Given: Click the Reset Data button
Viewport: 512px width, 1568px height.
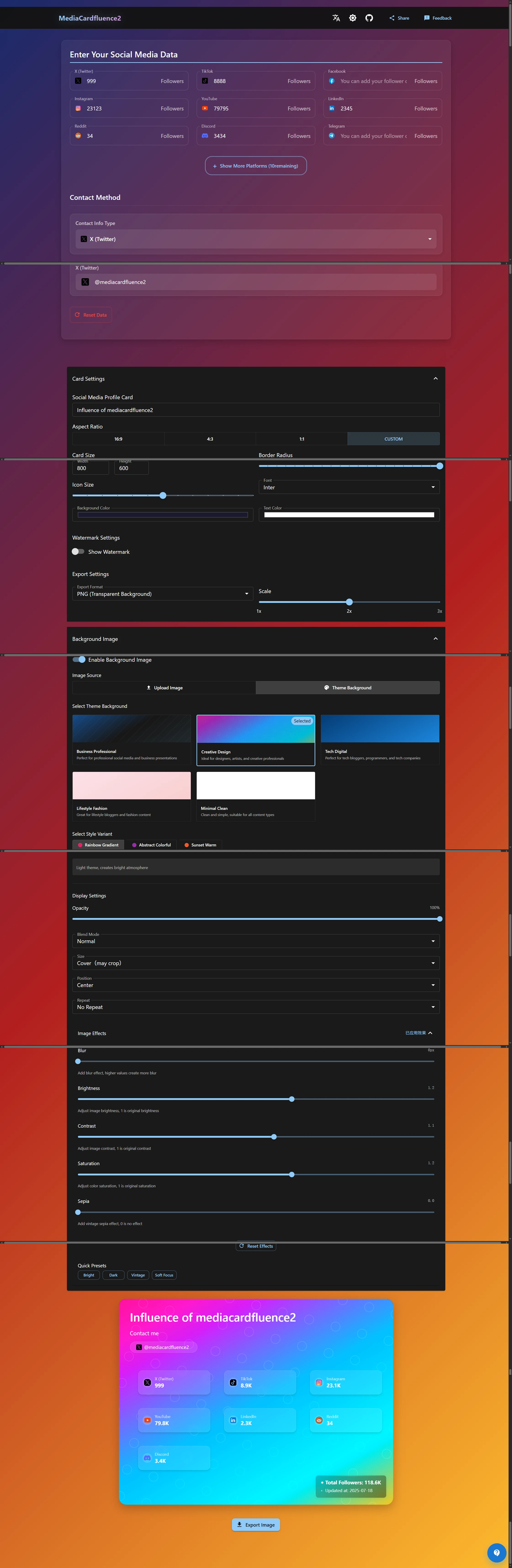Looking at the screenshot, I should click(x=91, y=315).
